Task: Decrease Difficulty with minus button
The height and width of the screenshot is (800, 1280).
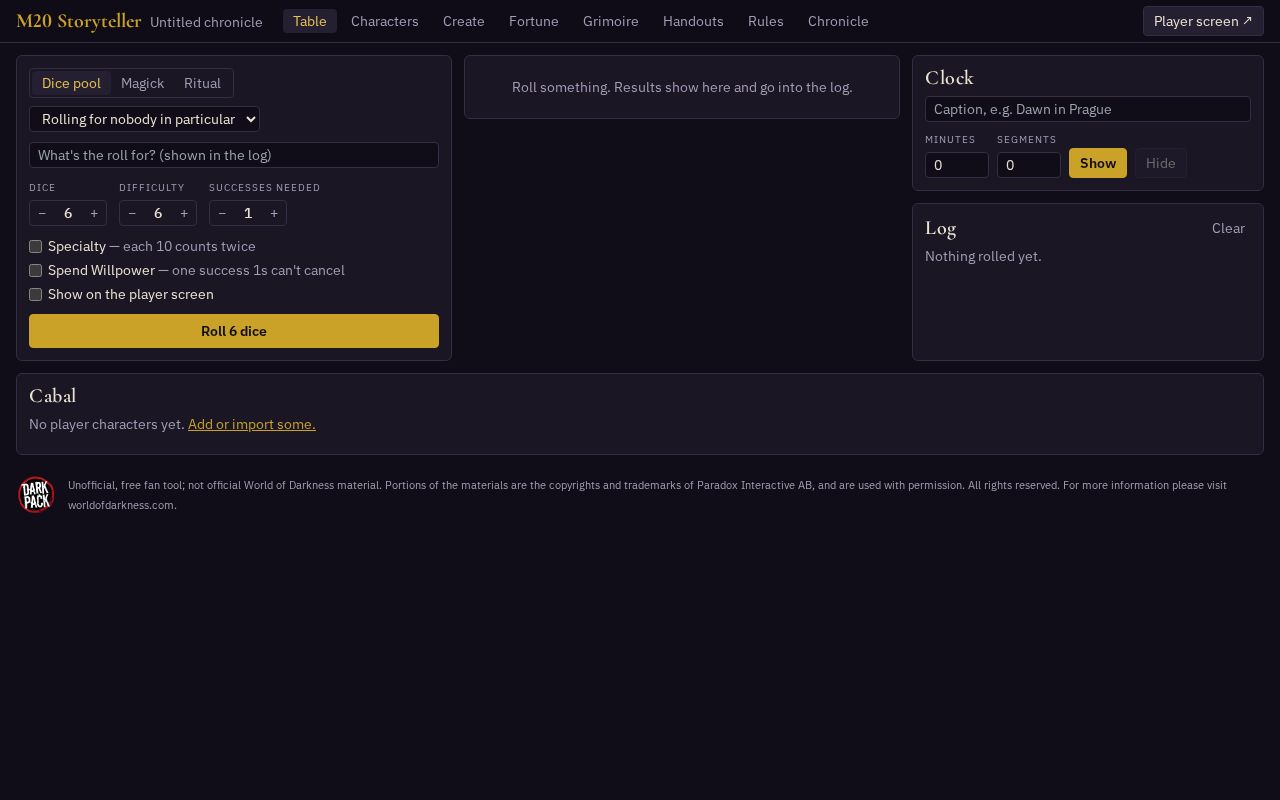Action: [132, 213]
